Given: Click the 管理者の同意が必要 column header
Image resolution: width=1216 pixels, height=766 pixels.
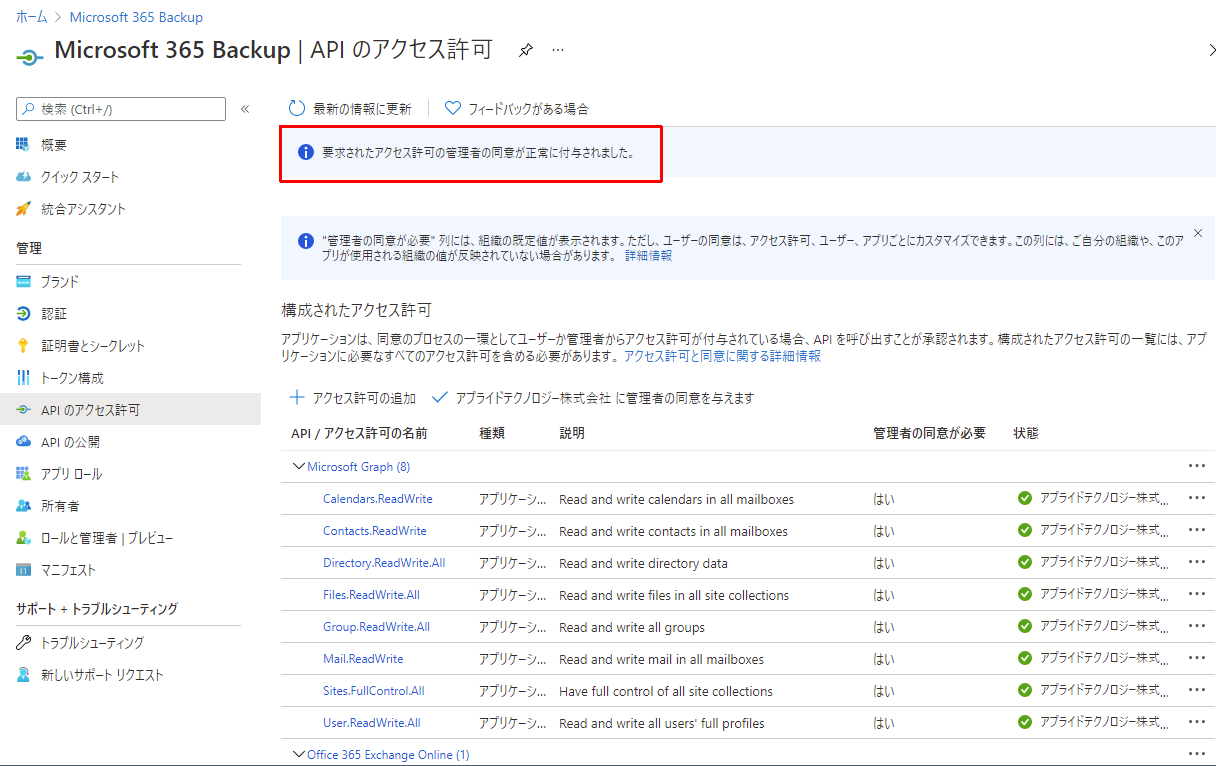Looking at the screenshot, I should [x=929, y=433].
